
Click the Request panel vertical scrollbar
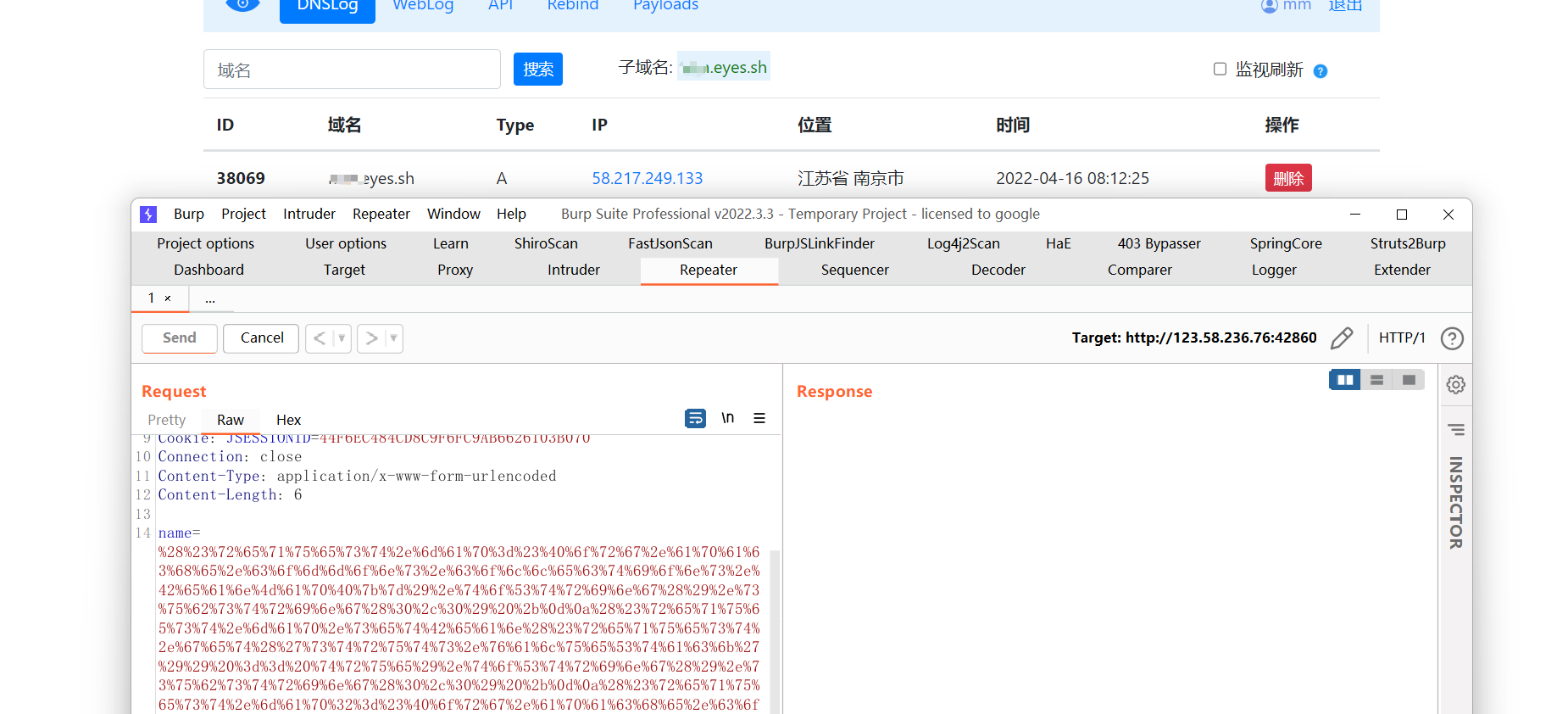(x=774, y=630)
